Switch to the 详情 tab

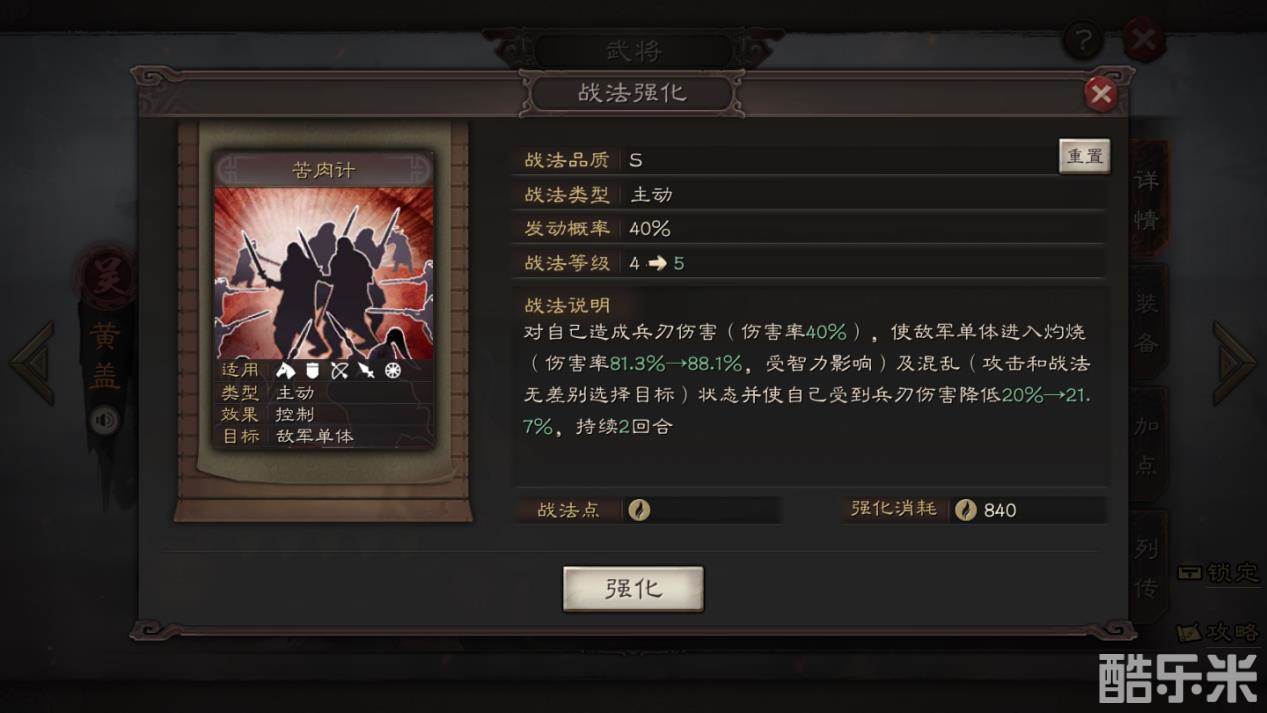click(x=1146, y=200)
